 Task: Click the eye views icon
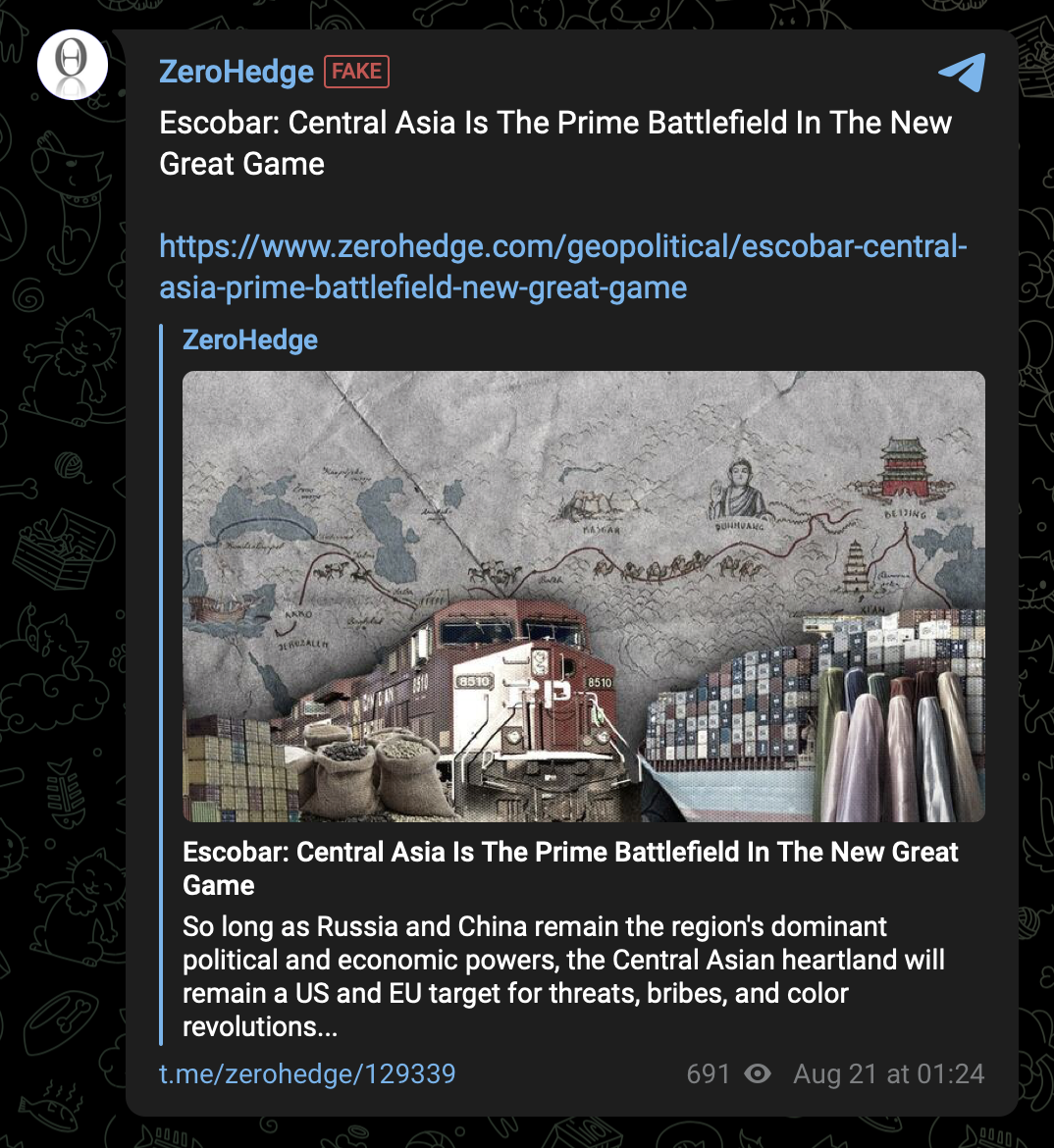pos(758,1074)
